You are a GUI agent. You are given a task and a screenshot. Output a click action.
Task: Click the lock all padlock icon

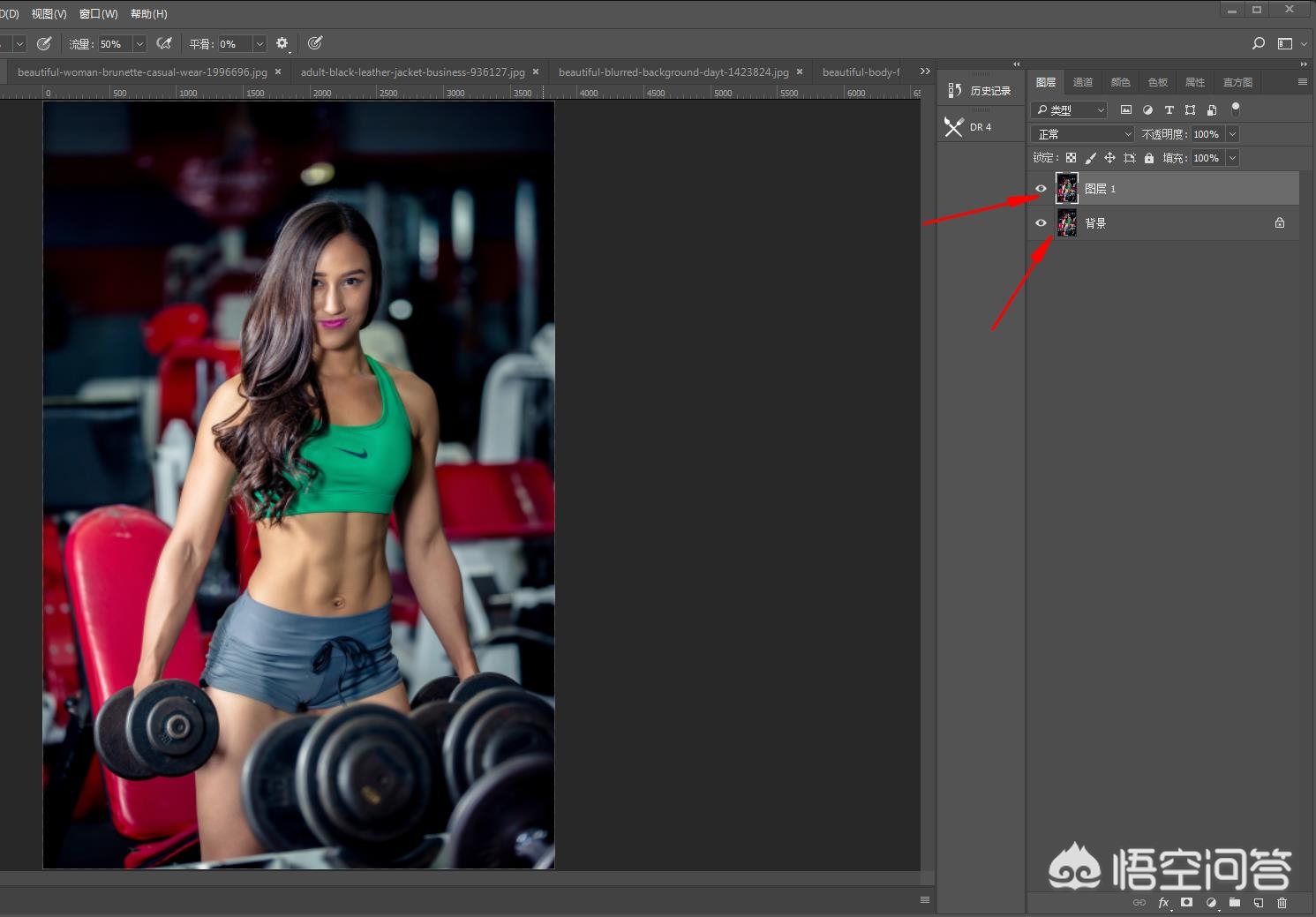(1149, 158)
